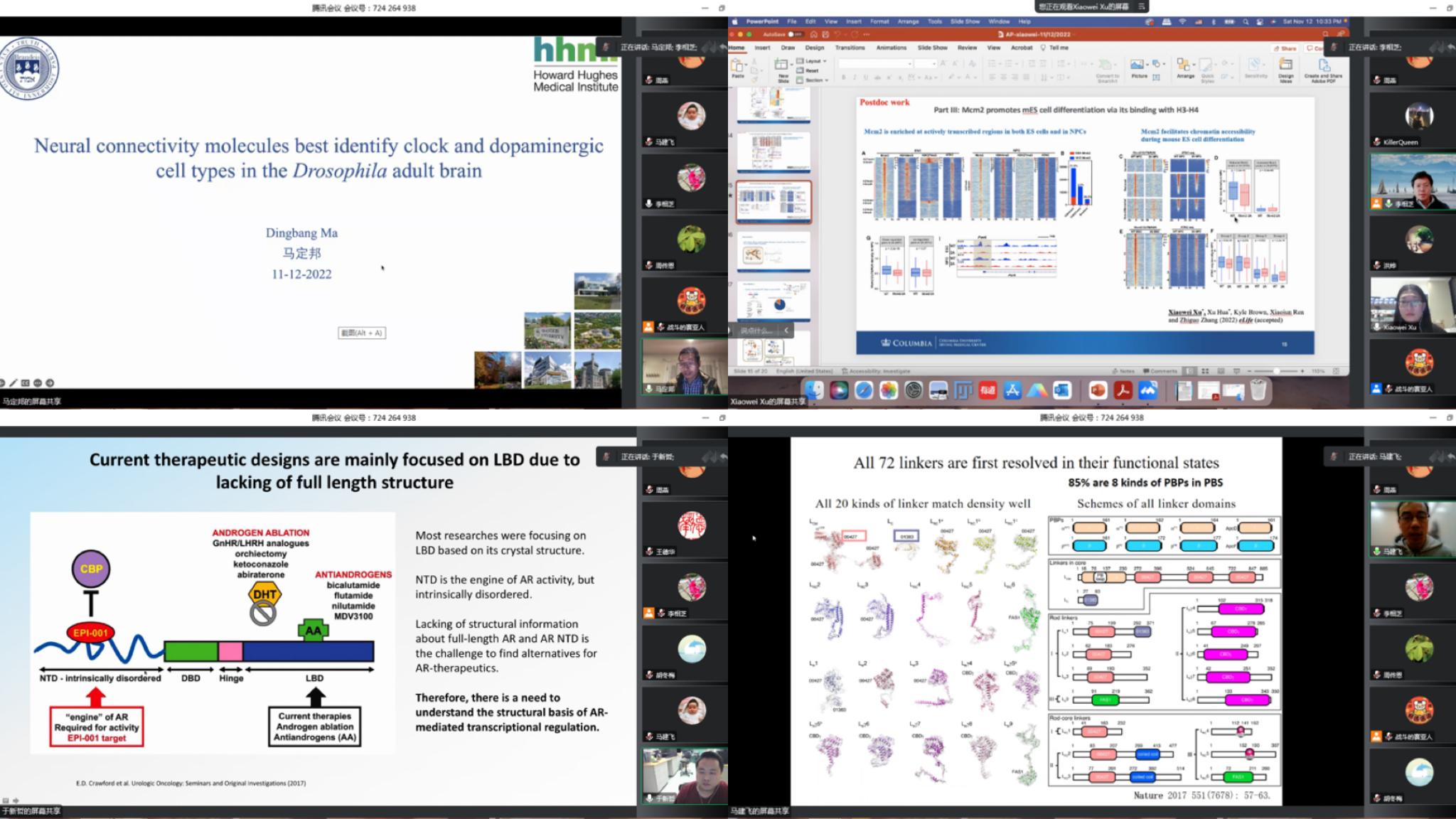Click the 说点什么 chat input field

tap(755, 331)
